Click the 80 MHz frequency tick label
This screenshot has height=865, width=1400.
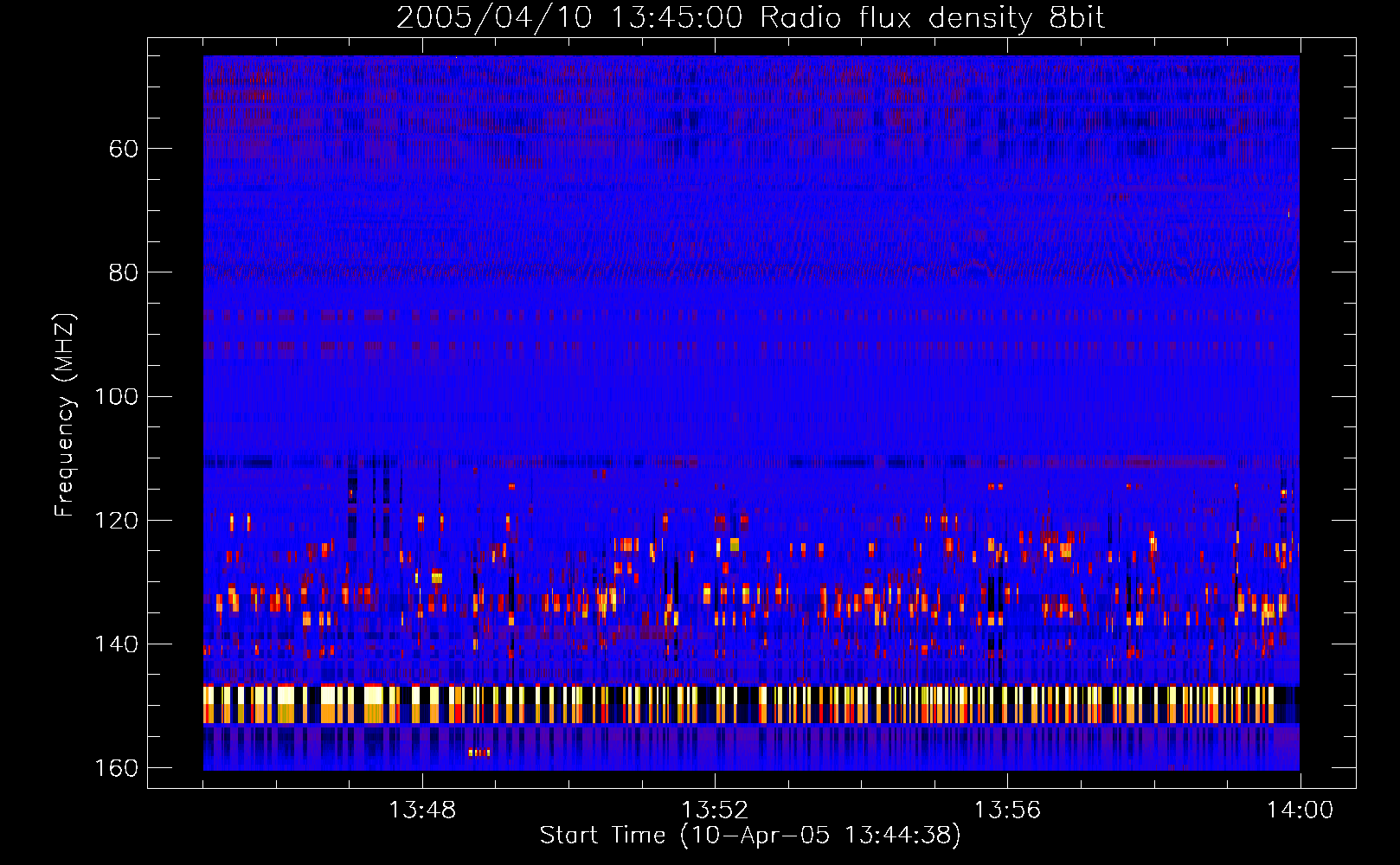124,272
